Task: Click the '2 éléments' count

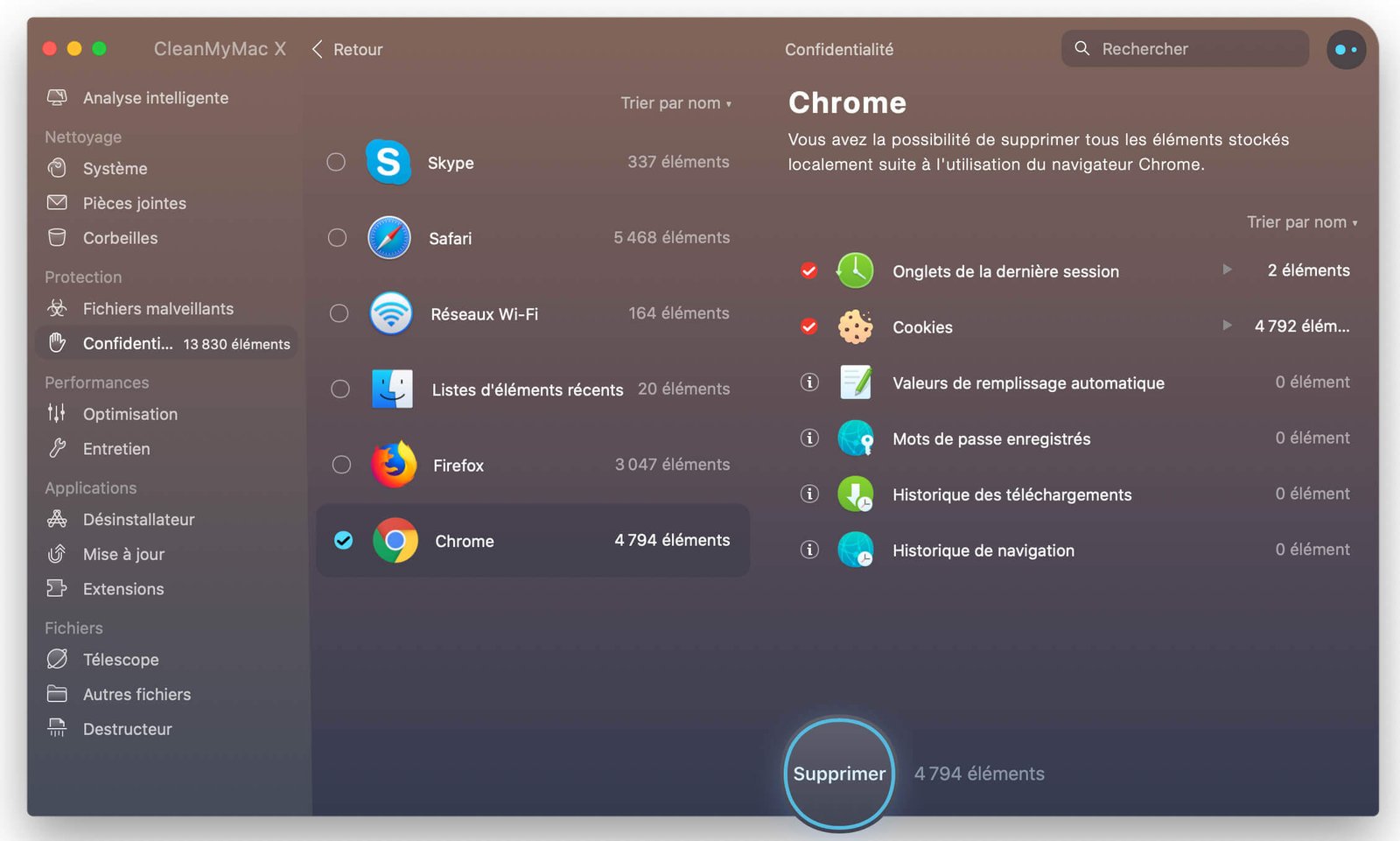Action: tap(1309, 270)
